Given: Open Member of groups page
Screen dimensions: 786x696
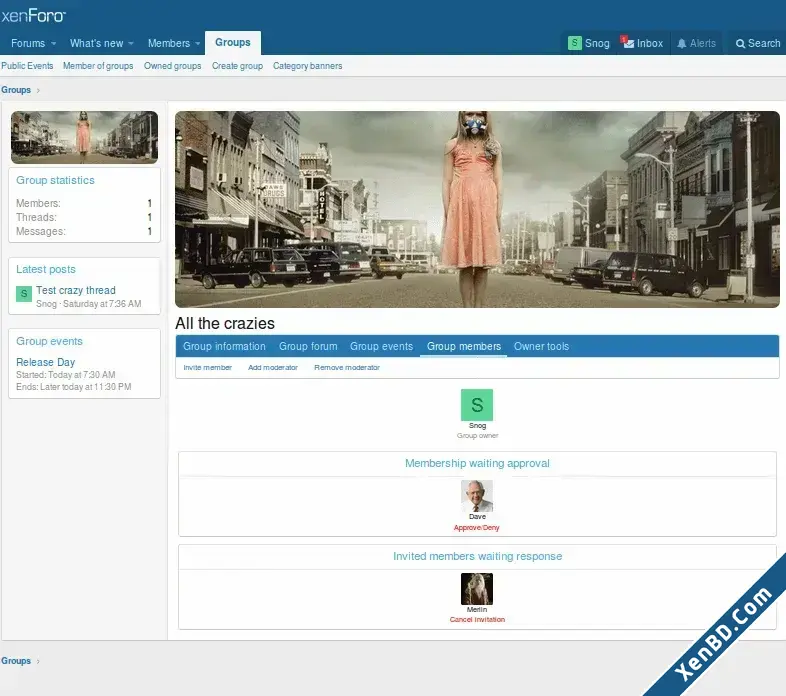Looking at the screenshot, I should pyautogui.click(x=98, y=66).
